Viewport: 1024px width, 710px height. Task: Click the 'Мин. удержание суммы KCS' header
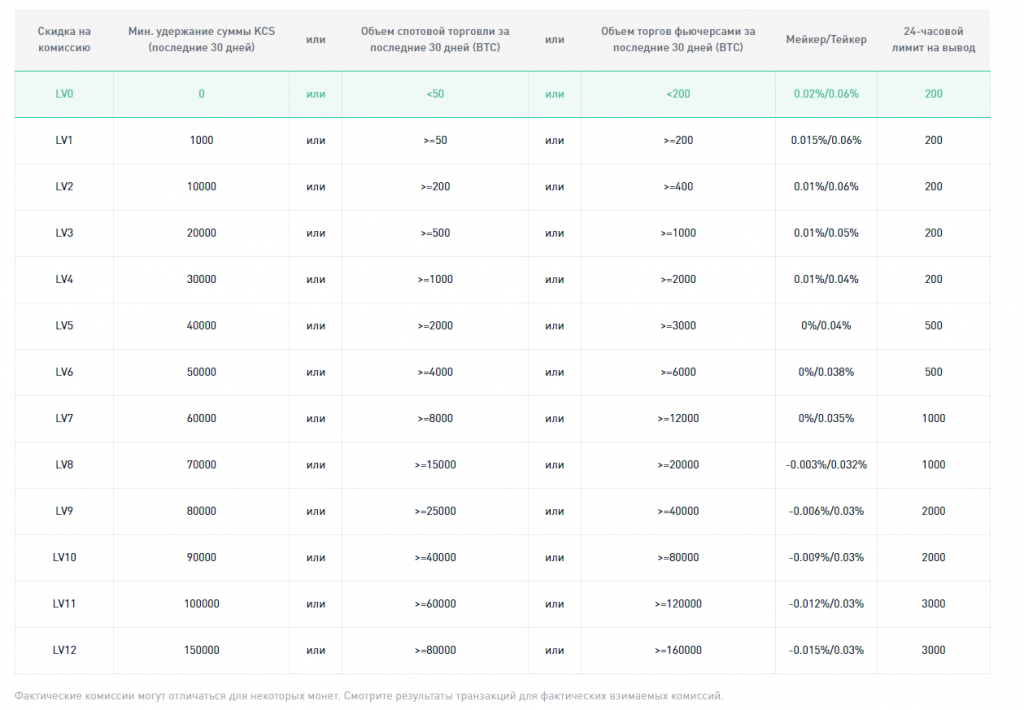pos(201,39)
